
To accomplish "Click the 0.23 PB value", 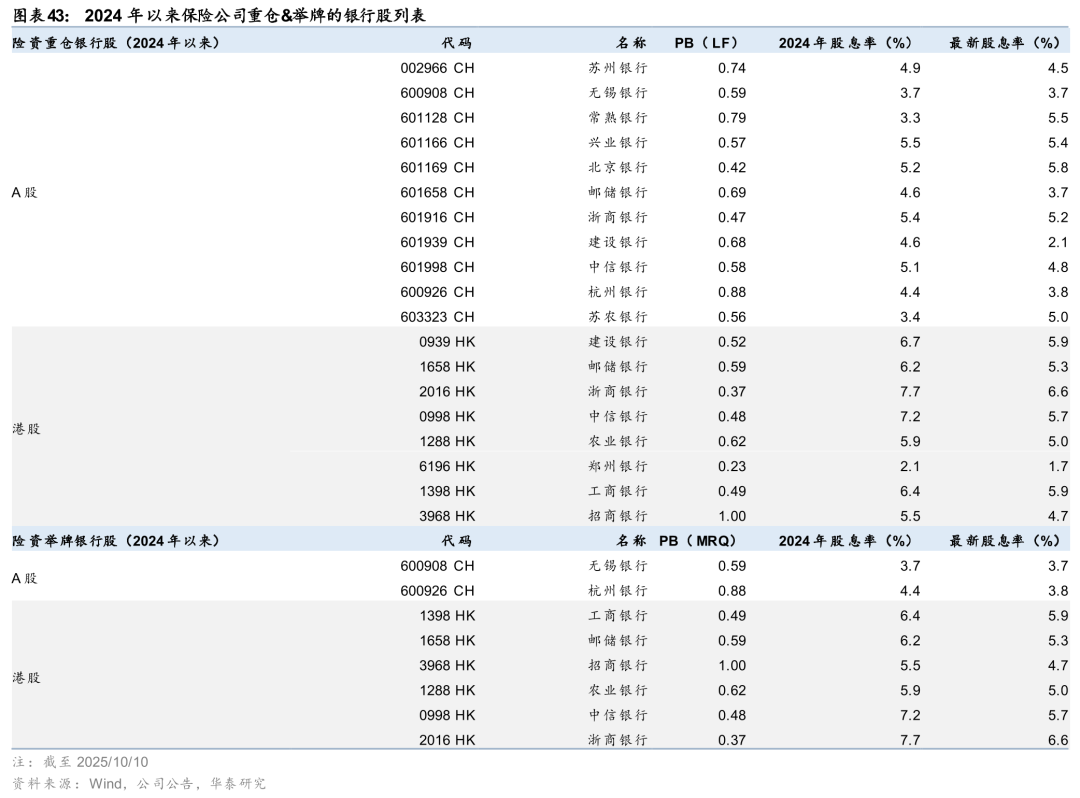I will [x=731, y=466].
